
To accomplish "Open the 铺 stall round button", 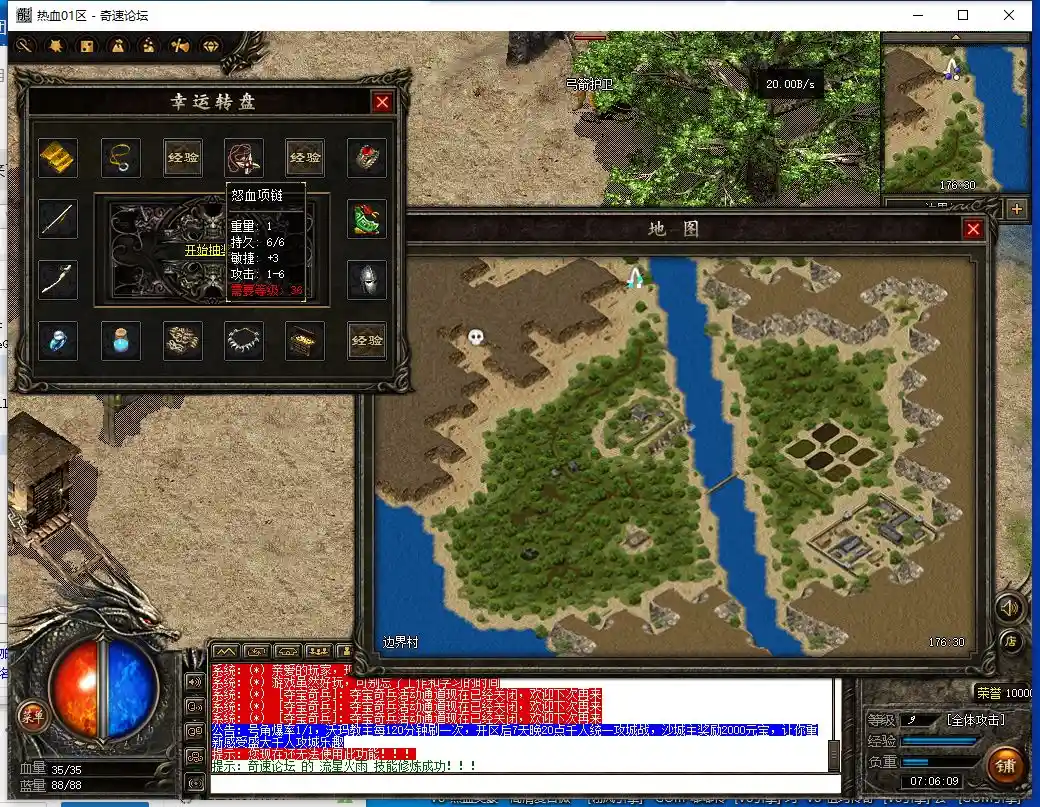I will point(1006,766).
